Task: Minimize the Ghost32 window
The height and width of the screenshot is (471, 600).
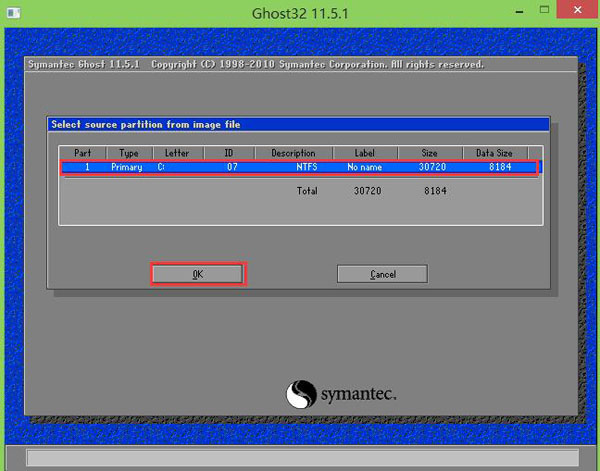Action: click(x=519, y=11)
